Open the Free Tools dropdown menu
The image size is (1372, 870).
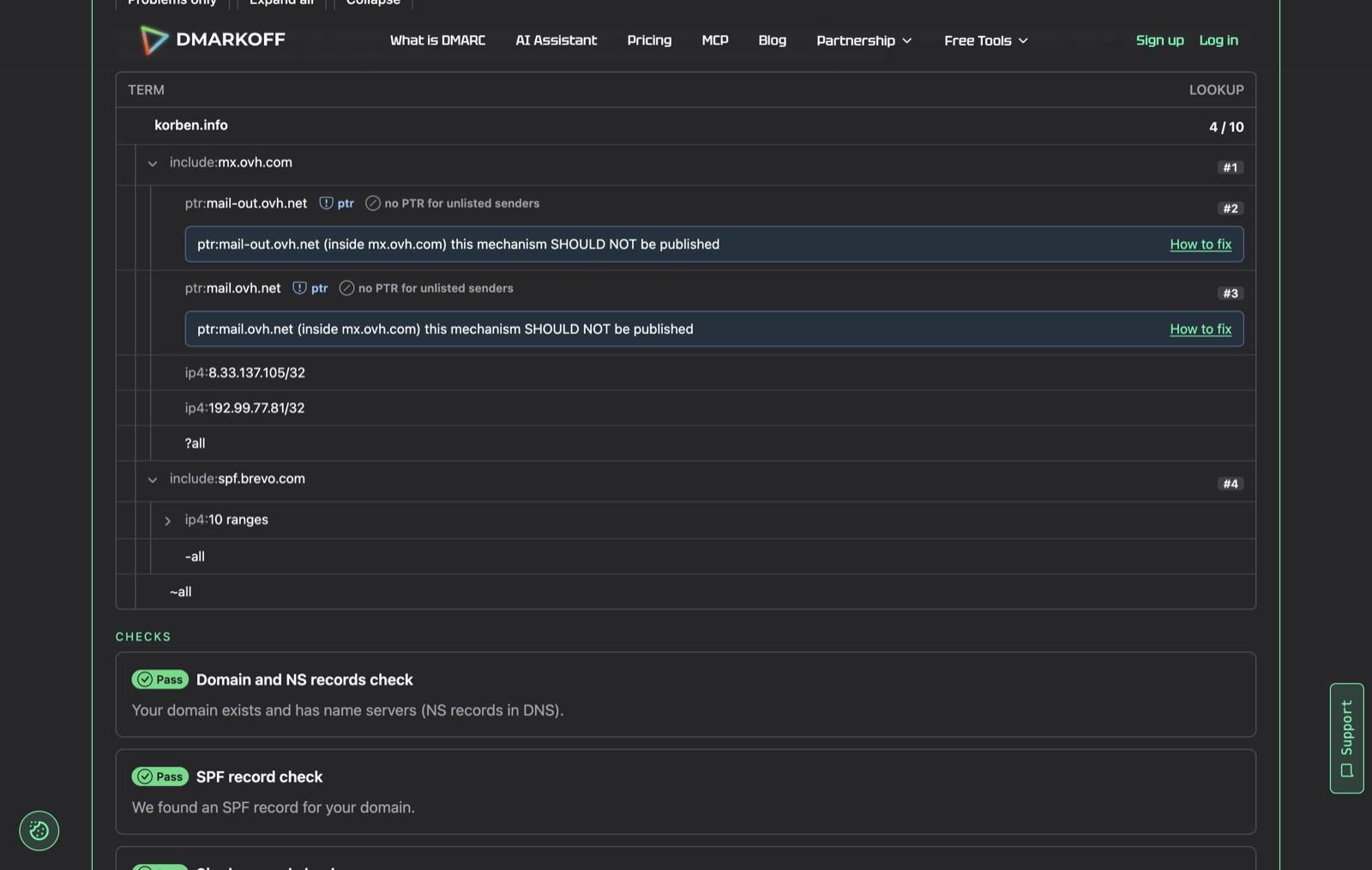pyautogui.click(x=986, y=40)
